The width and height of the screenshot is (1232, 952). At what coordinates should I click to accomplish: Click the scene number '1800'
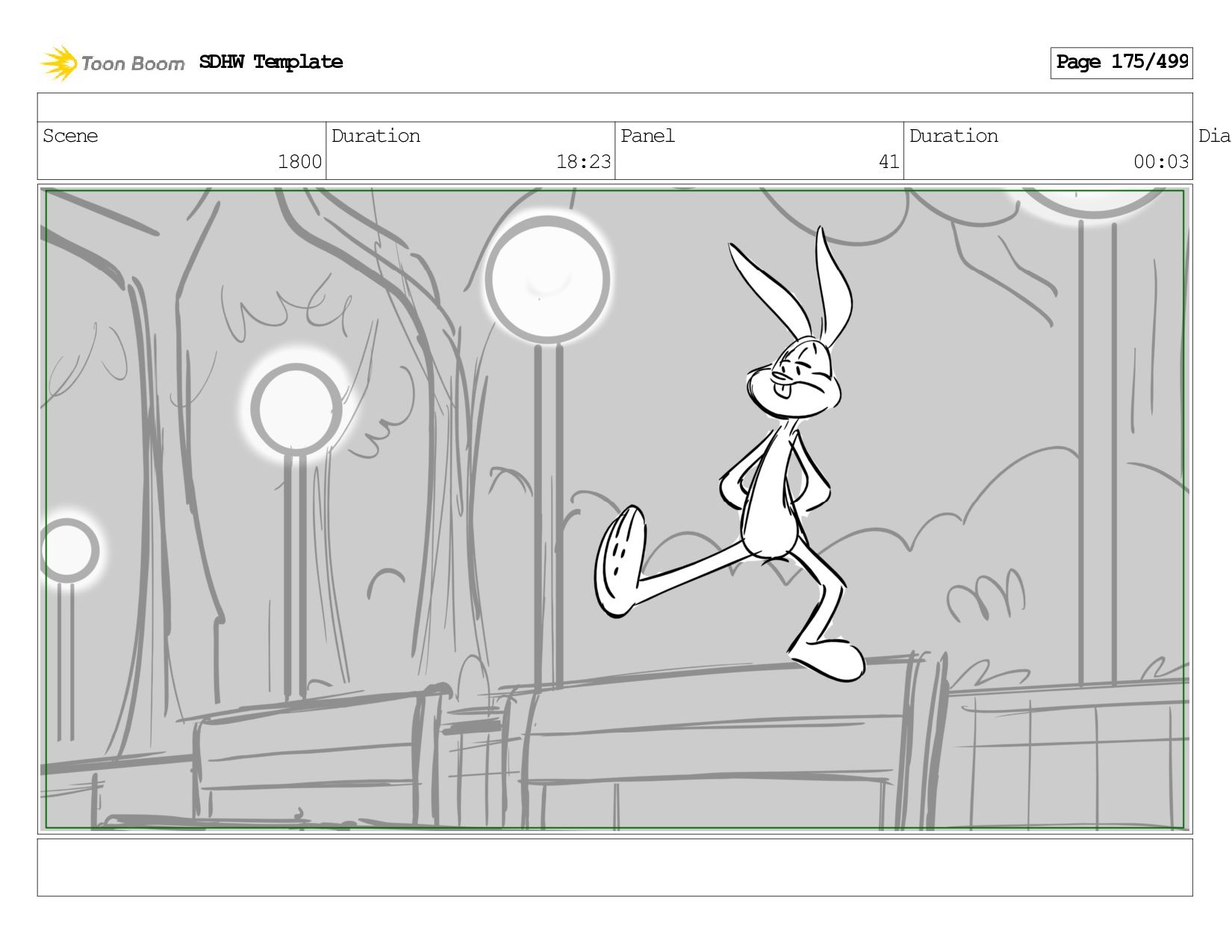tap(299, 161)
